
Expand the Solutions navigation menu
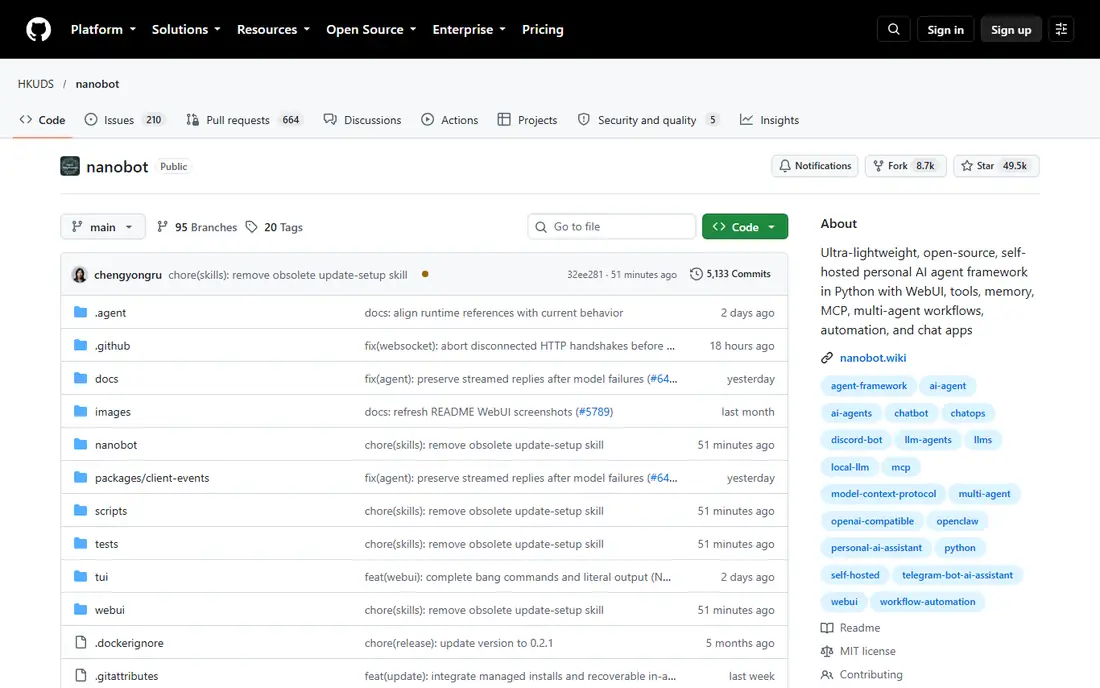(186, 29)
